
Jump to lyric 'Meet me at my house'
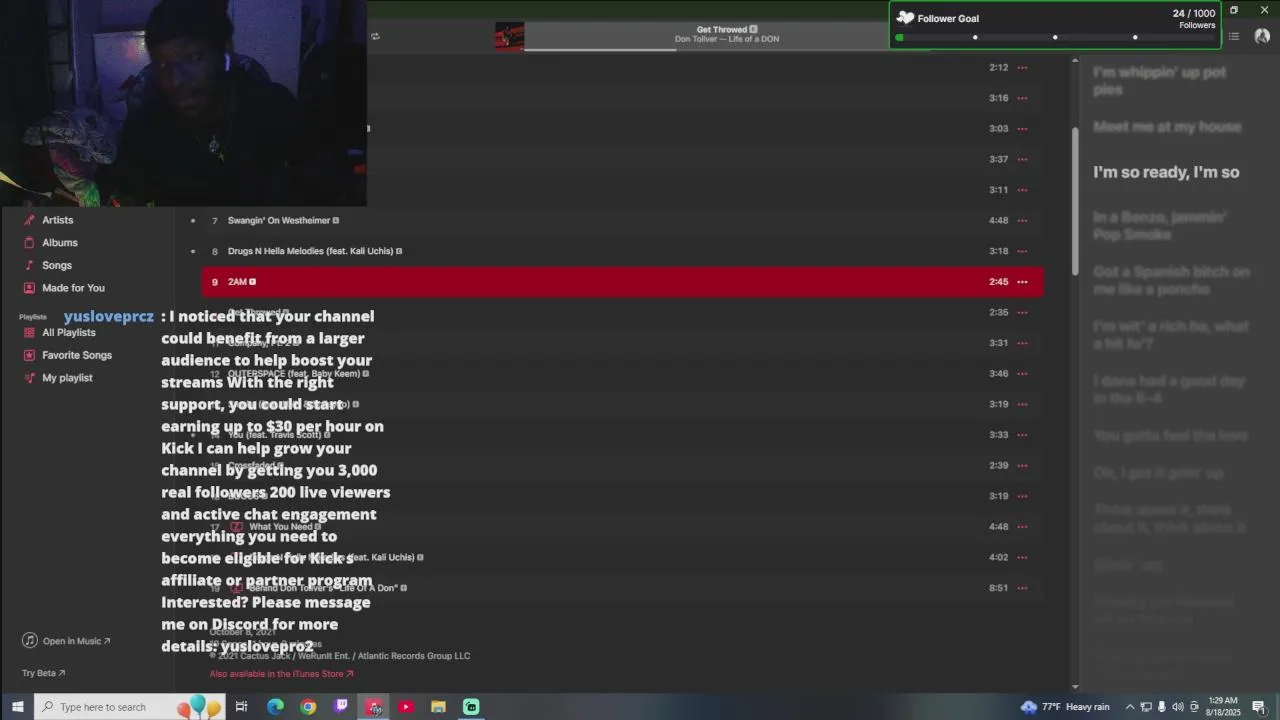click(1167, 127)
